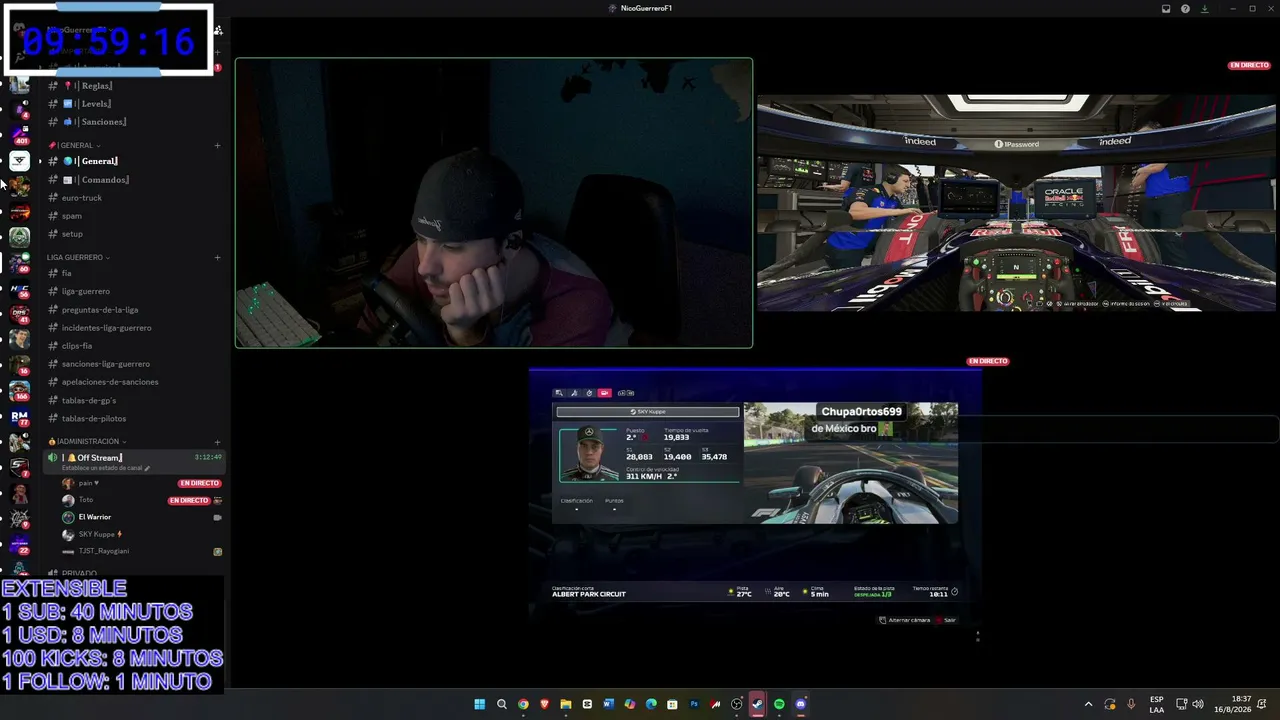This screenshot has width=1280, height=720.
Task: Click El Warrior's camera icon
Action: pos(217,517)
